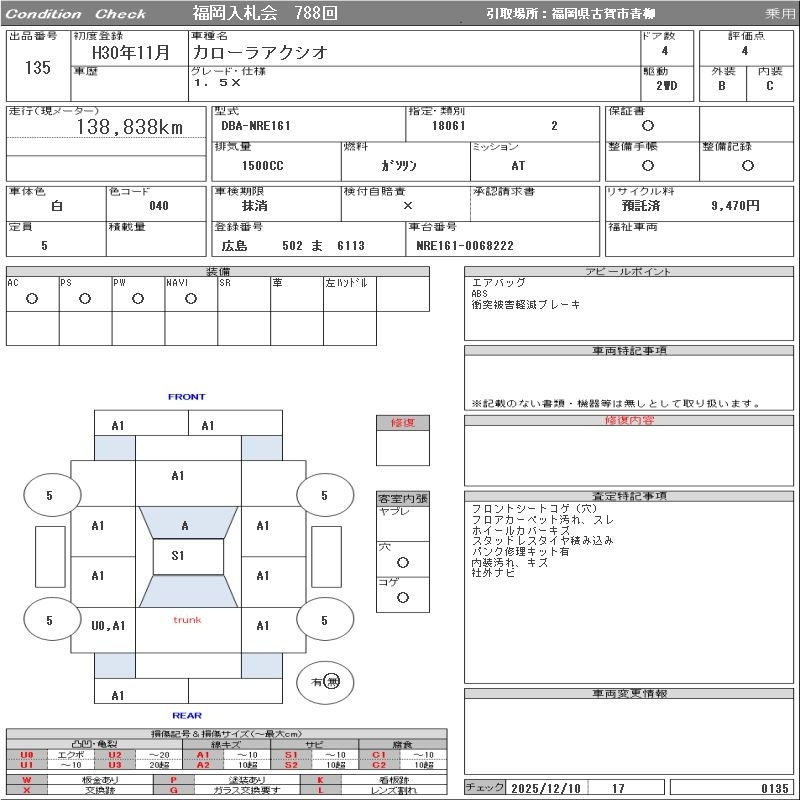Click the check date 2025/12/10 field

tap(546, 788)
